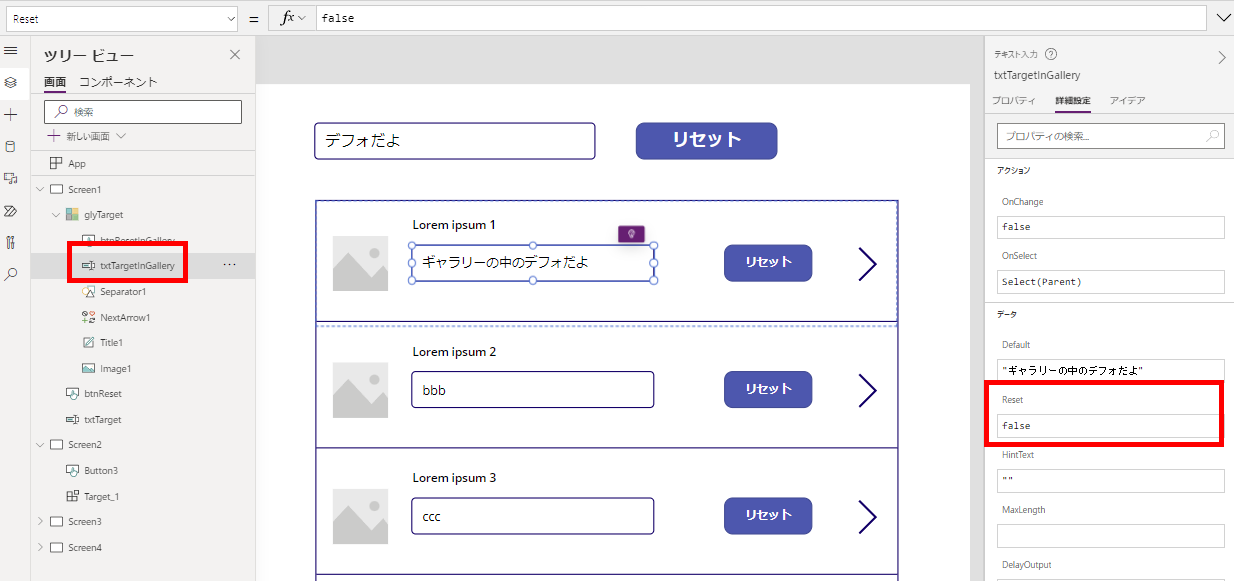Open the Power Automate pane icon
The image size is (1234, 581).
click(12, 210)
